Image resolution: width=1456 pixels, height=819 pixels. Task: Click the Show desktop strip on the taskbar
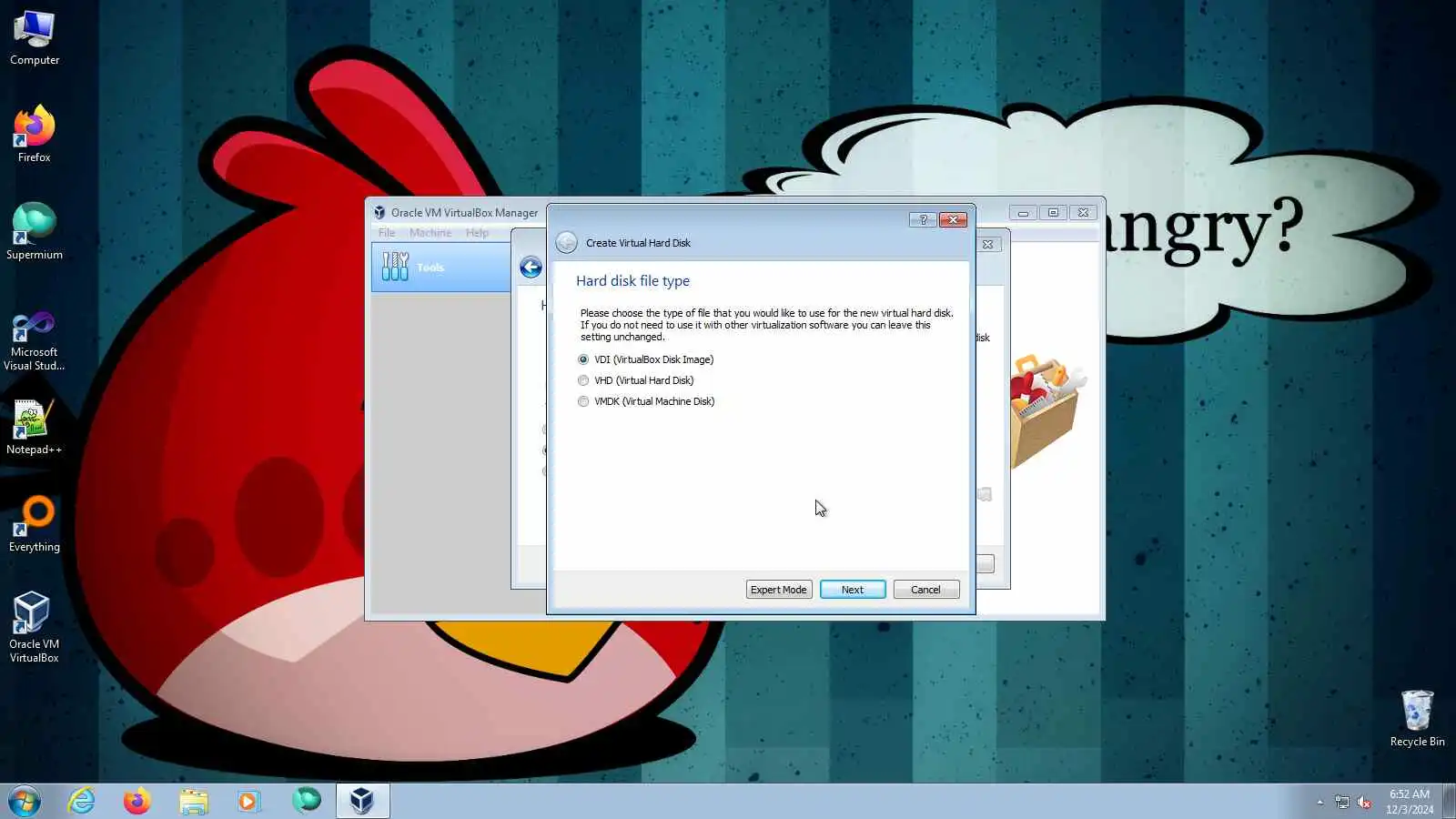(1449, 801)
